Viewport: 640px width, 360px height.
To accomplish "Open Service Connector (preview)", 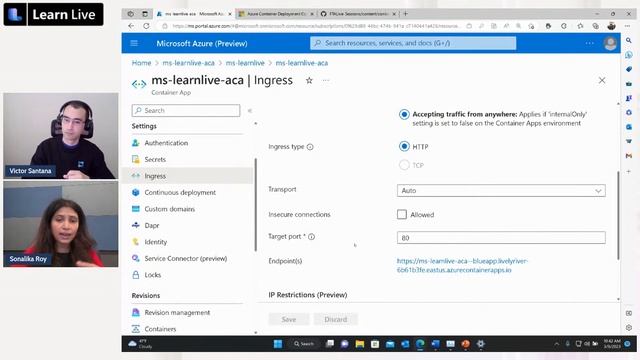I will [186, 258].
